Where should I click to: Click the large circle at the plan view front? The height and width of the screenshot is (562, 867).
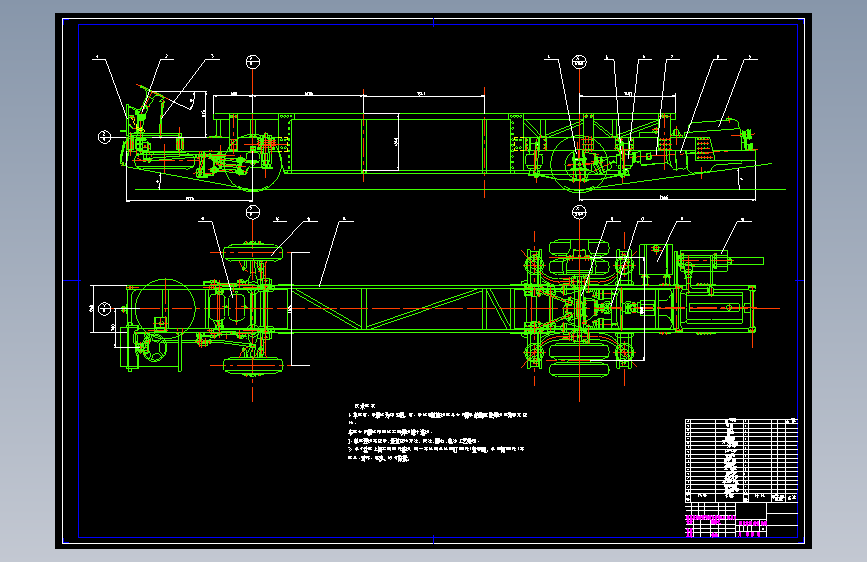(x=165, y=309)
